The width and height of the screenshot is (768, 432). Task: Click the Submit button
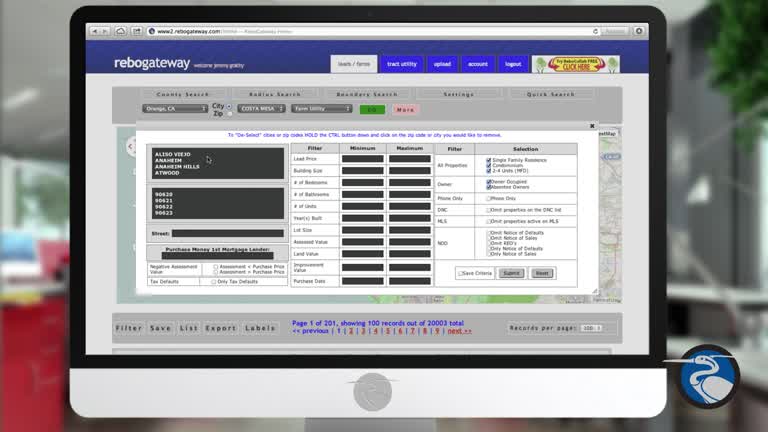pyautogui.click(x=511, y=273)
